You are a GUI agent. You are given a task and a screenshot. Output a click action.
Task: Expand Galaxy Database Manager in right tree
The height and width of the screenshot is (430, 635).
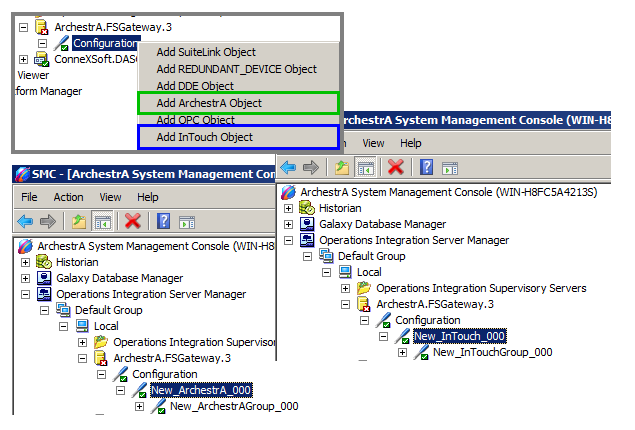point(288,224)
